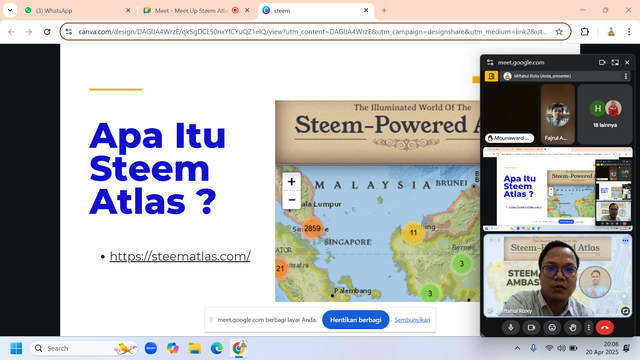Click the back-to-tab icon in the Meet panel header
640x360 pixels.
pyautogui.click(x=615, y=62)
